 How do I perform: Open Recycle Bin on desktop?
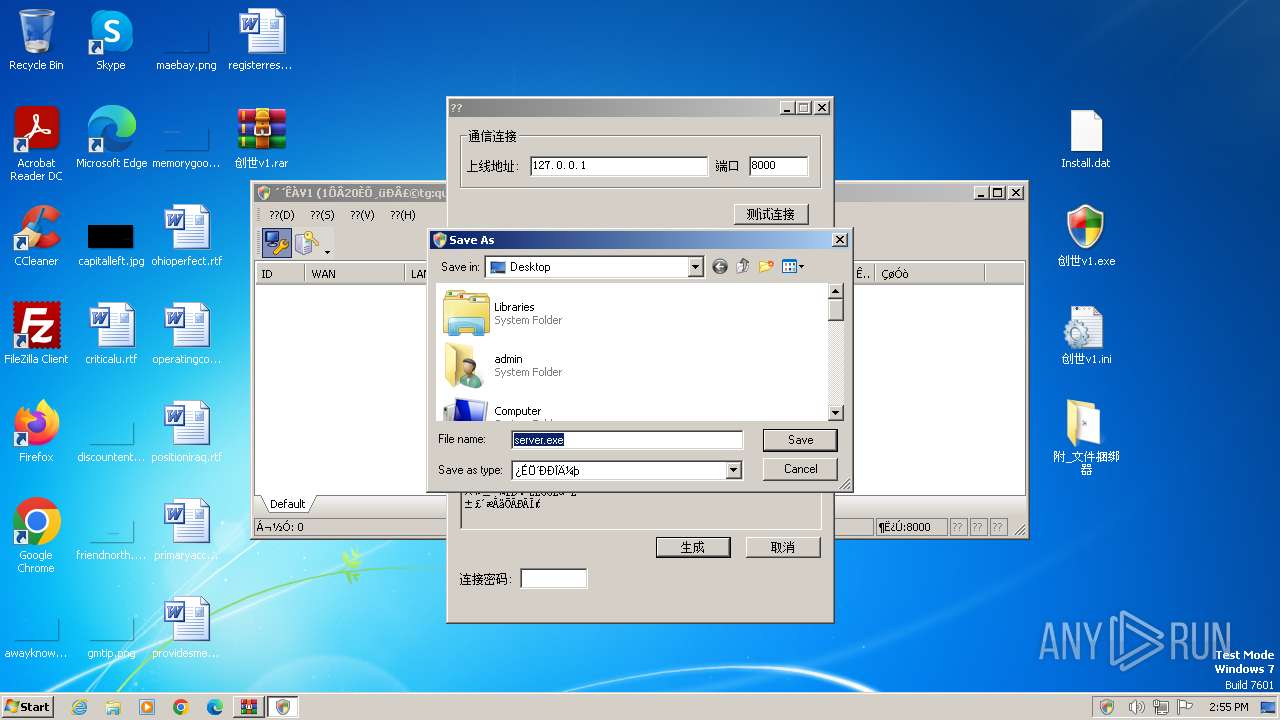pos(36,40)
